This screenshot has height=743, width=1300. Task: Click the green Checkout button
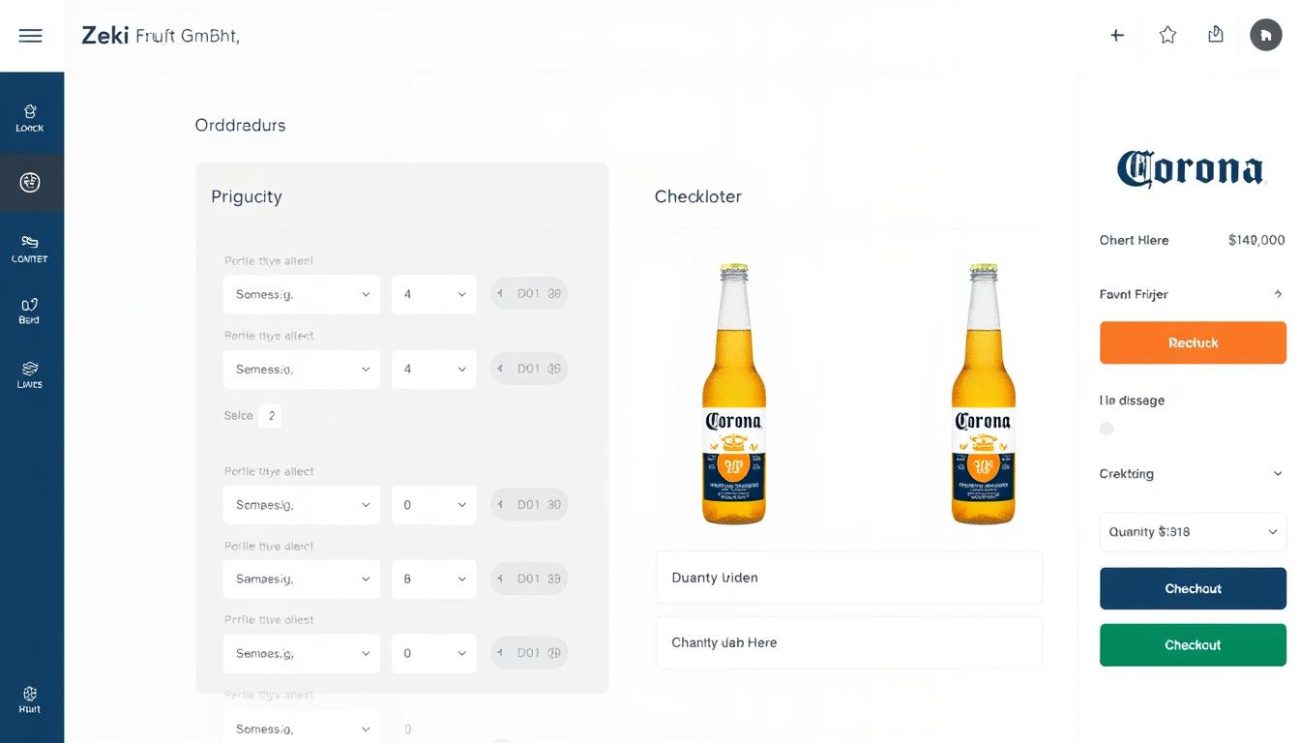[x=1193, y=645]
